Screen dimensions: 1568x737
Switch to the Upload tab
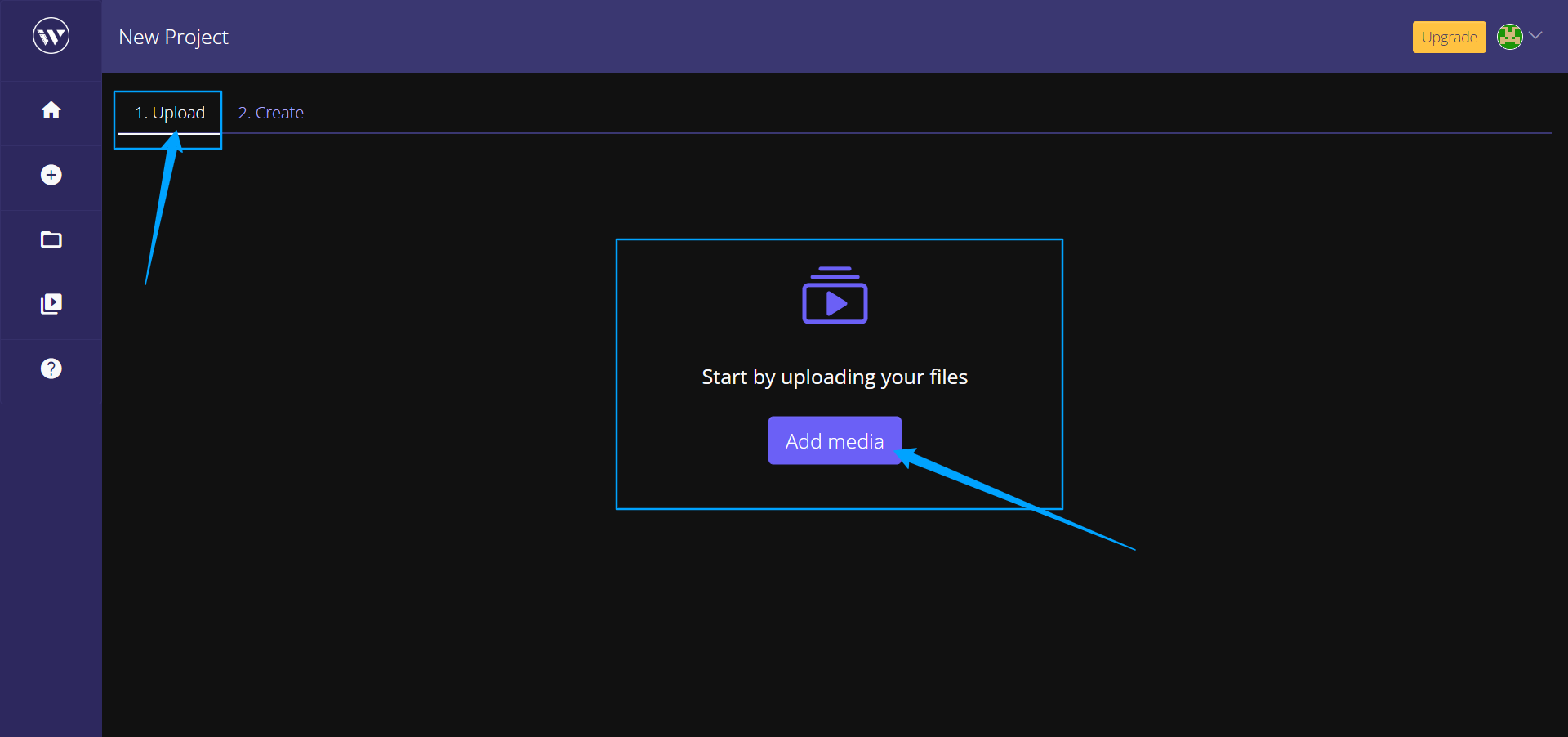(x=170, y=112)
